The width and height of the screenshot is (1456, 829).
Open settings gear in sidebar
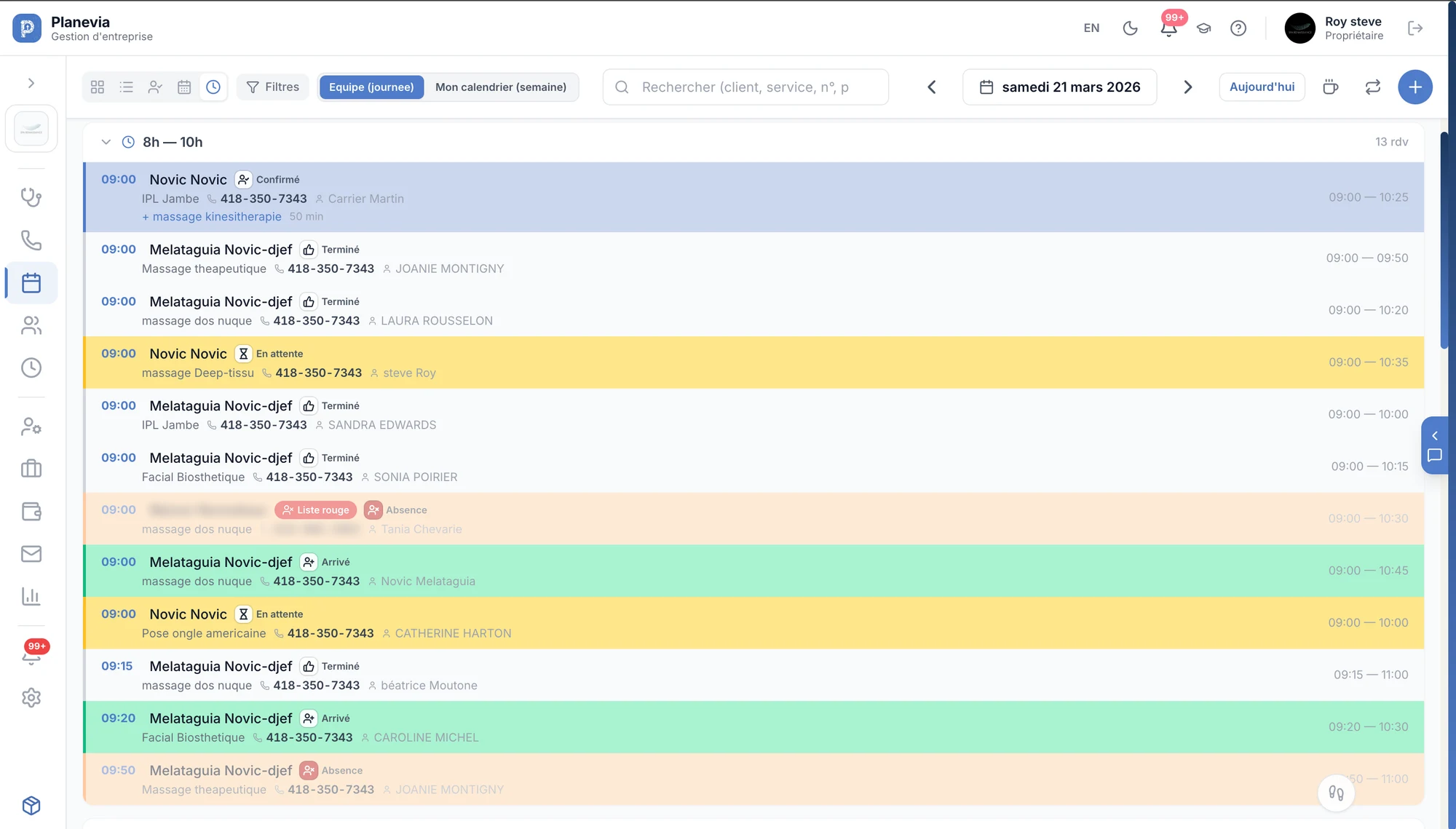tap(31, 698)
